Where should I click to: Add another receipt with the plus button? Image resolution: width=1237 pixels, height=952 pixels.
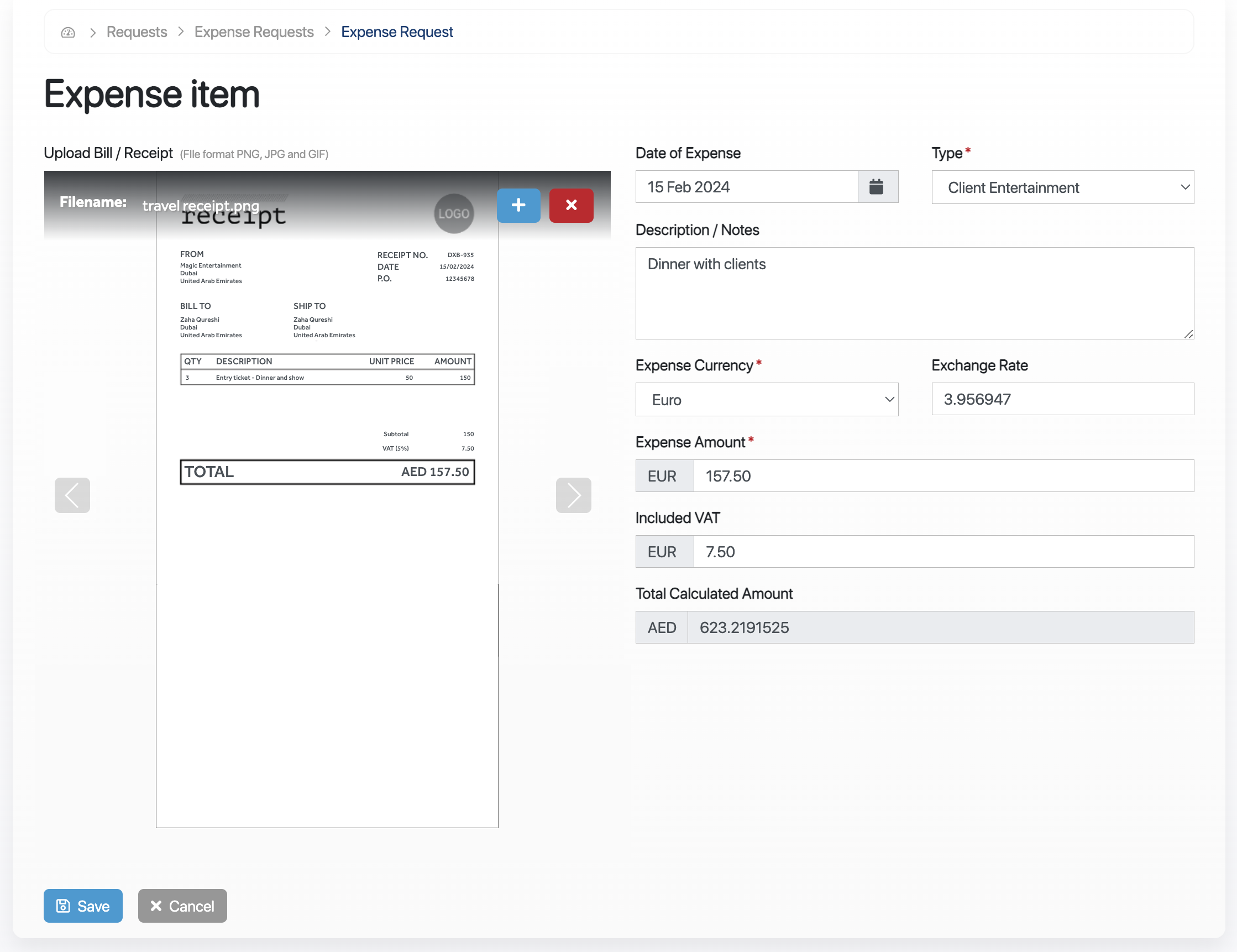pos(518,205)
